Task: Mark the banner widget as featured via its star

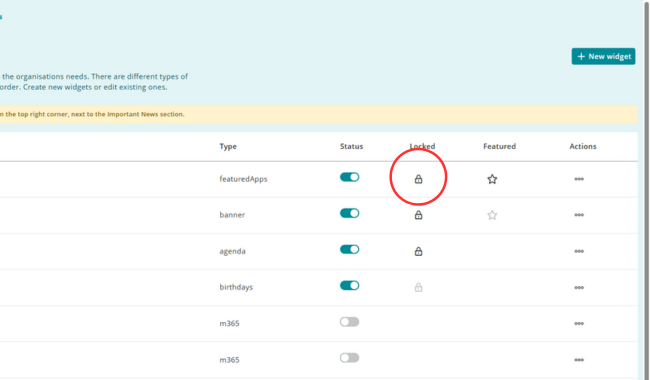Action: click(492, 215)
